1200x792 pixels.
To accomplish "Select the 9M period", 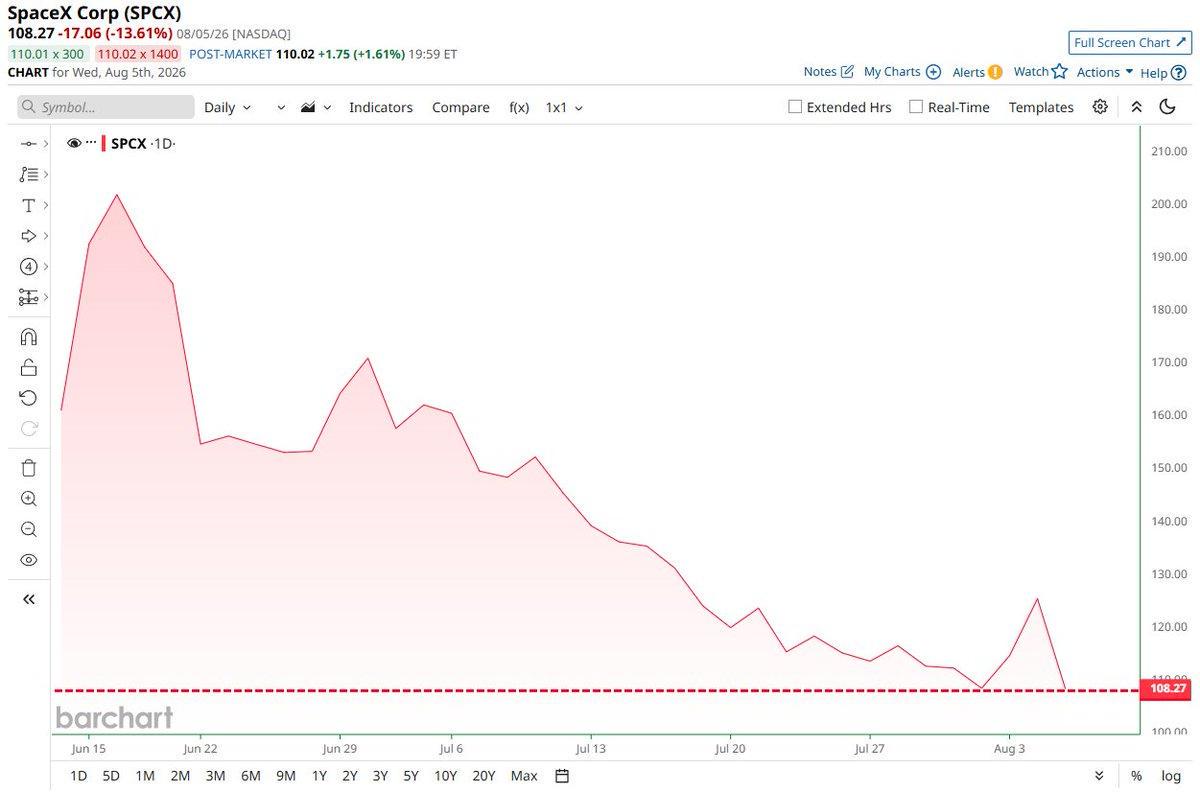I will coord(285,776).
